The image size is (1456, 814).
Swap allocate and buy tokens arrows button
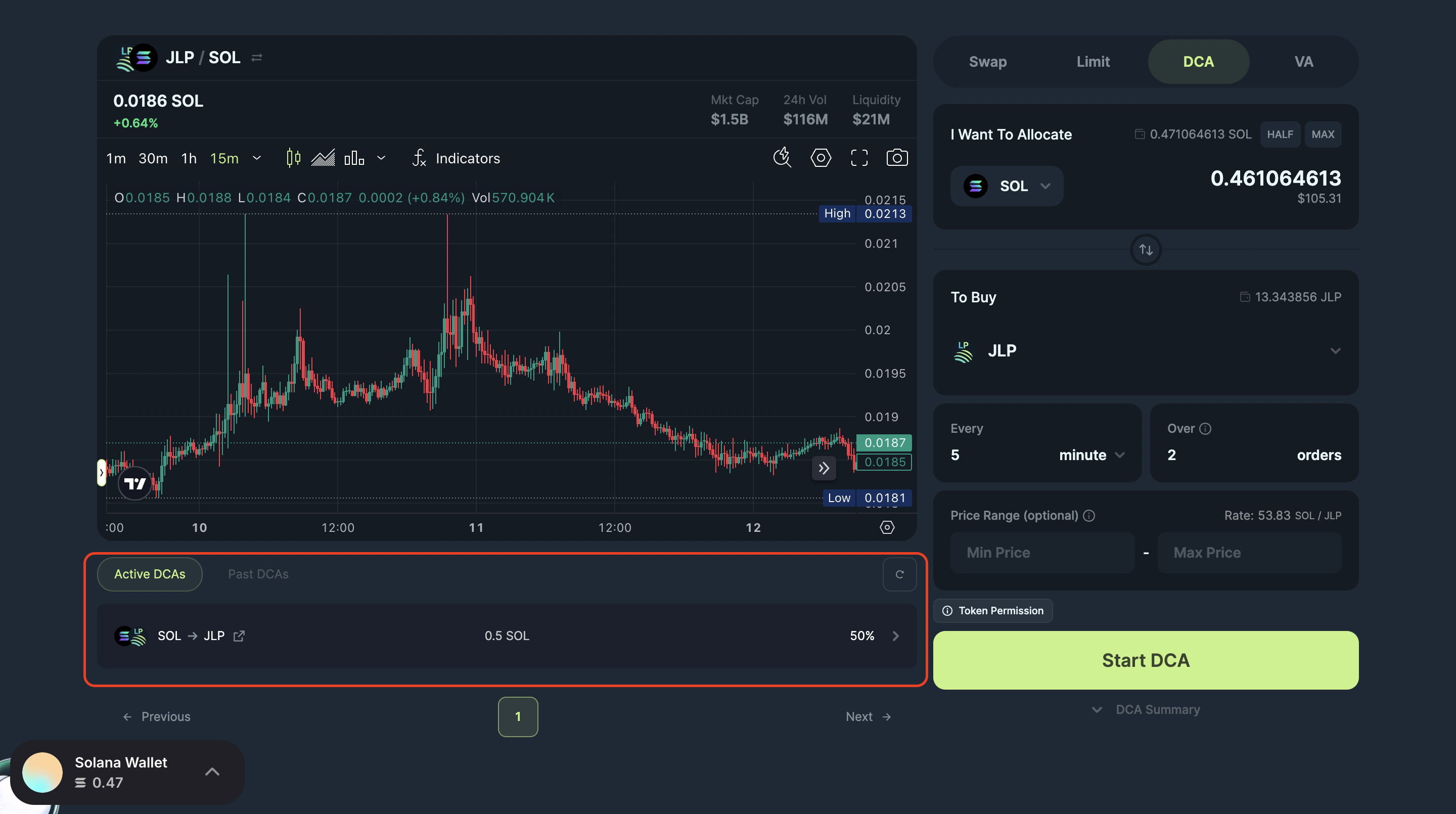[1146, 249]
